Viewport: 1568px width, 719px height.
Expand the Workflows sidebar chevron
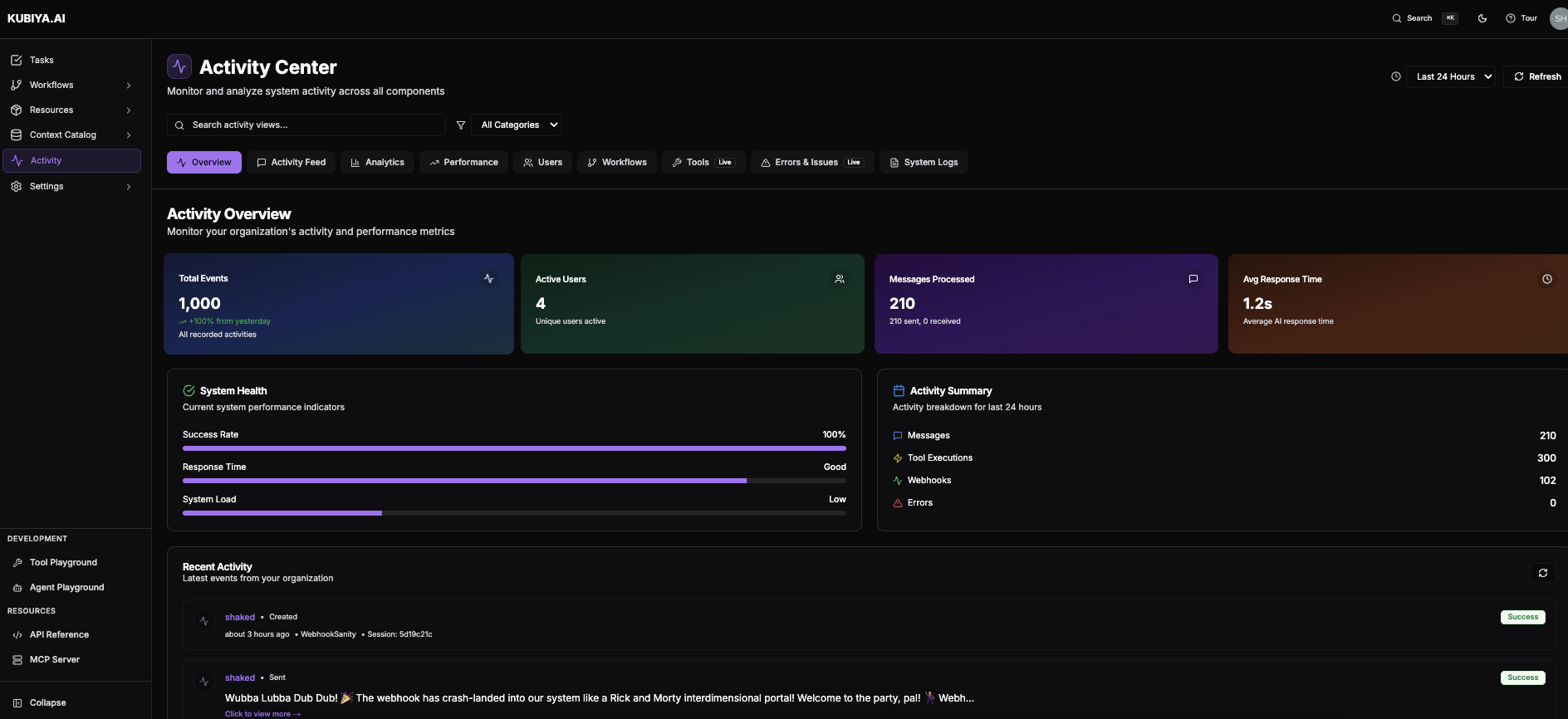coord(129,86)
